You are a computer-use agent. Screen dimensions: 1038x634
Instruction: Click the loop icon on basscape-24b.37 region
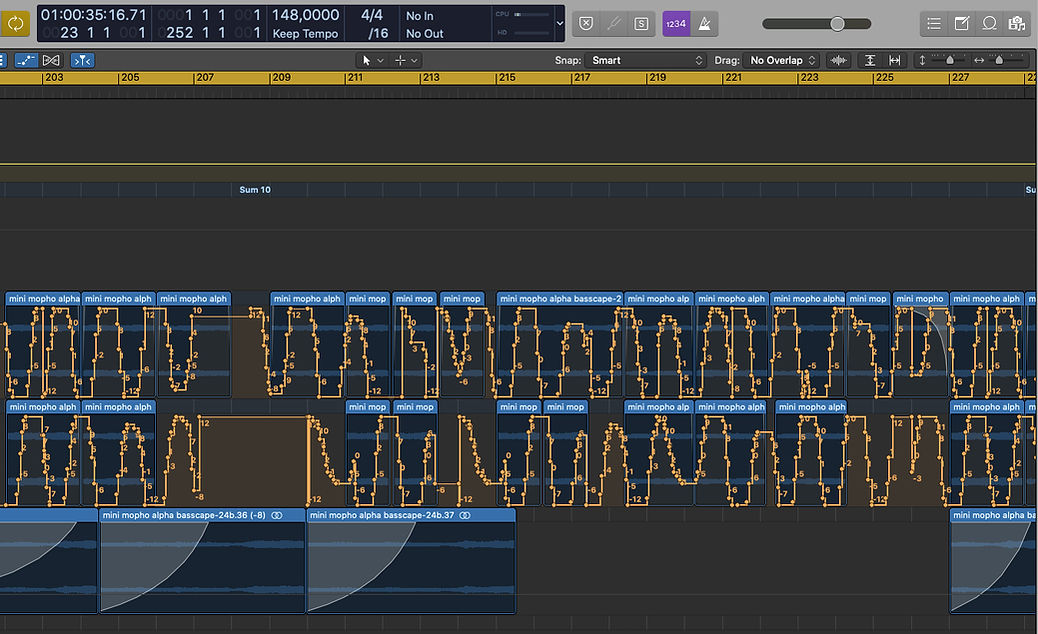tap(465, 515)
